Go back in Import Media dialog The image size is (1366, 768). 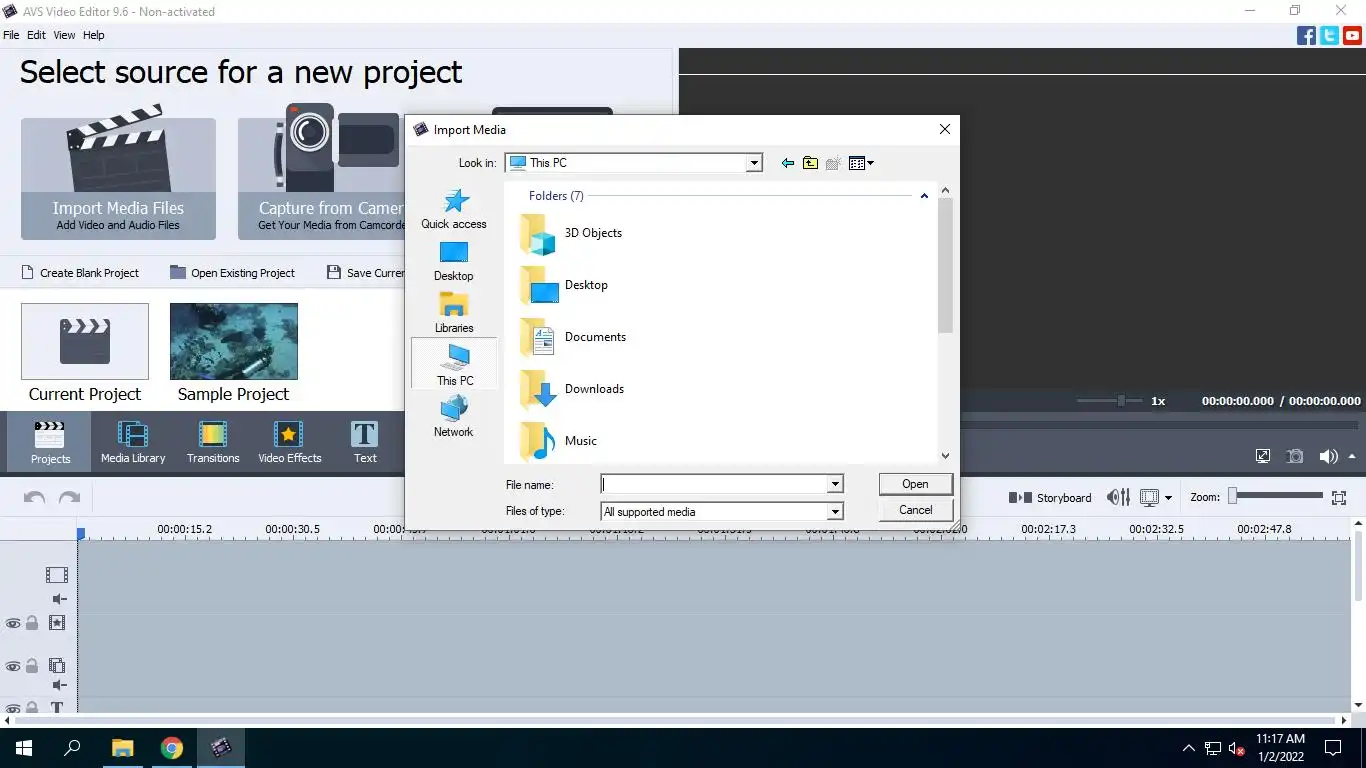(x=788, y=163)
